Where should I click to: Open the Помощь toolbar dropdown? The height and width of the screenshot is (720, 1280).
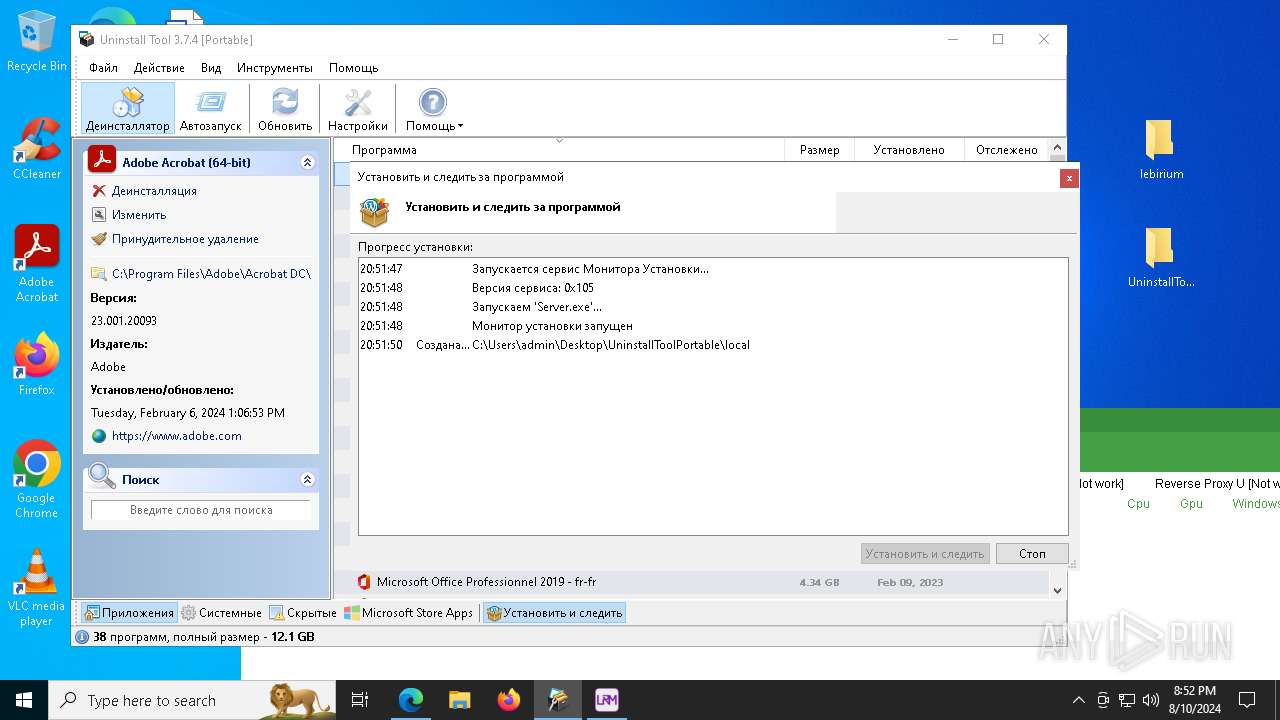click(x=433, y=109)
